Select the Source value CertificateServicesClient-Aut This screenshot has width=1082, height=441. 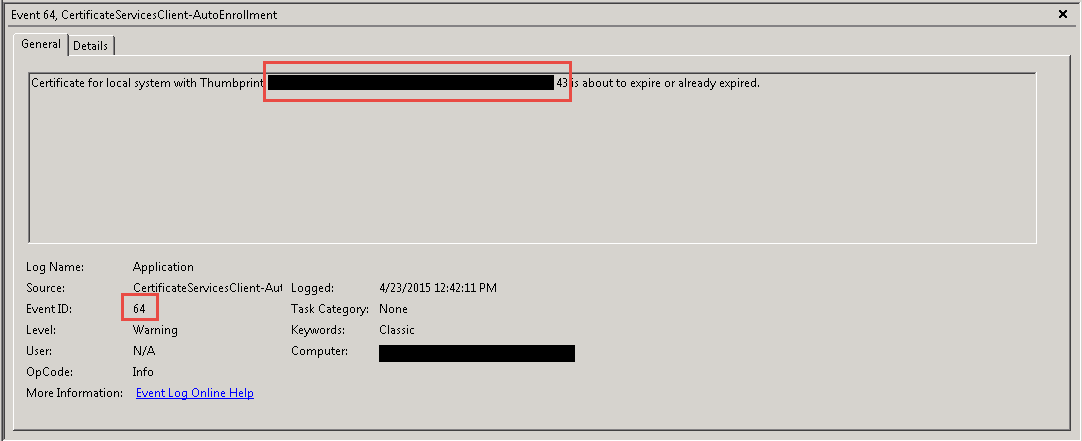point(207,288)
